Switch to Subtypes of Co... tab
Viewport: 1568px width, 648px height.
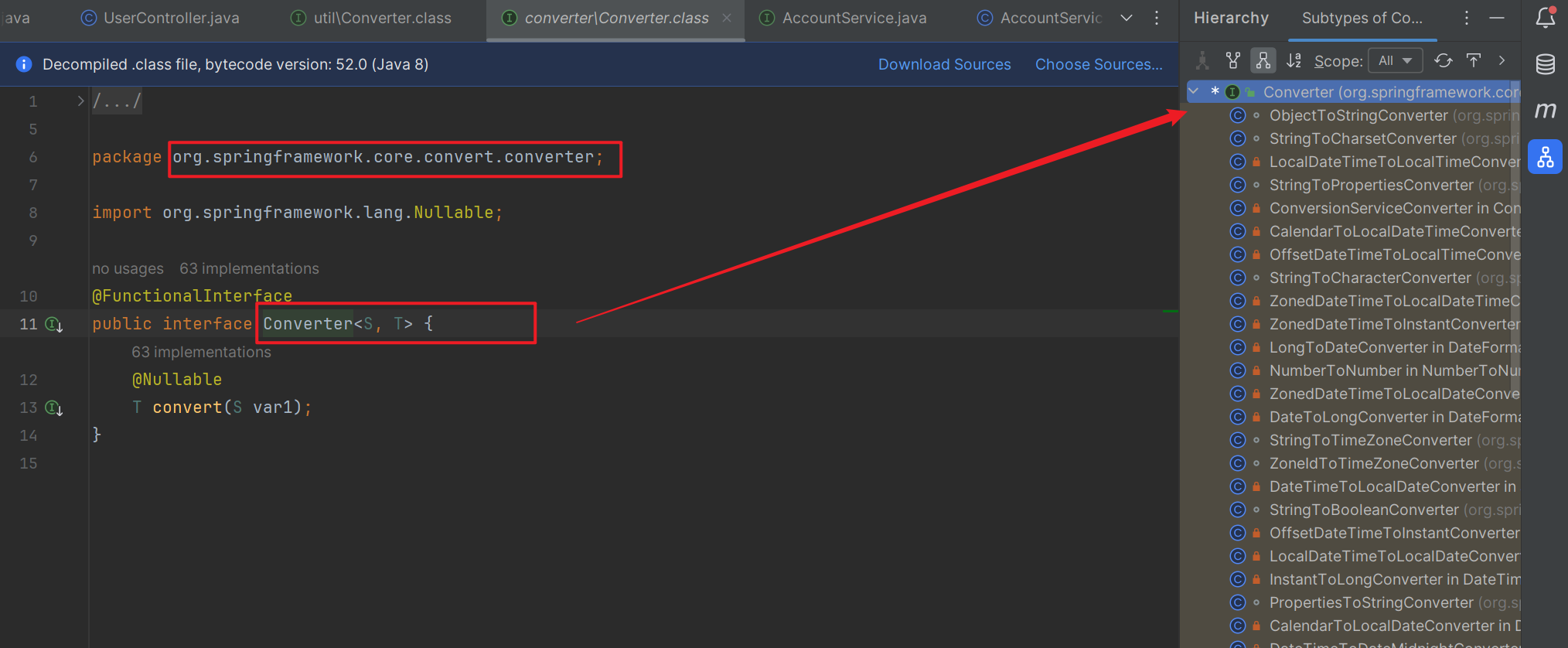click(x=1362, y=18)
